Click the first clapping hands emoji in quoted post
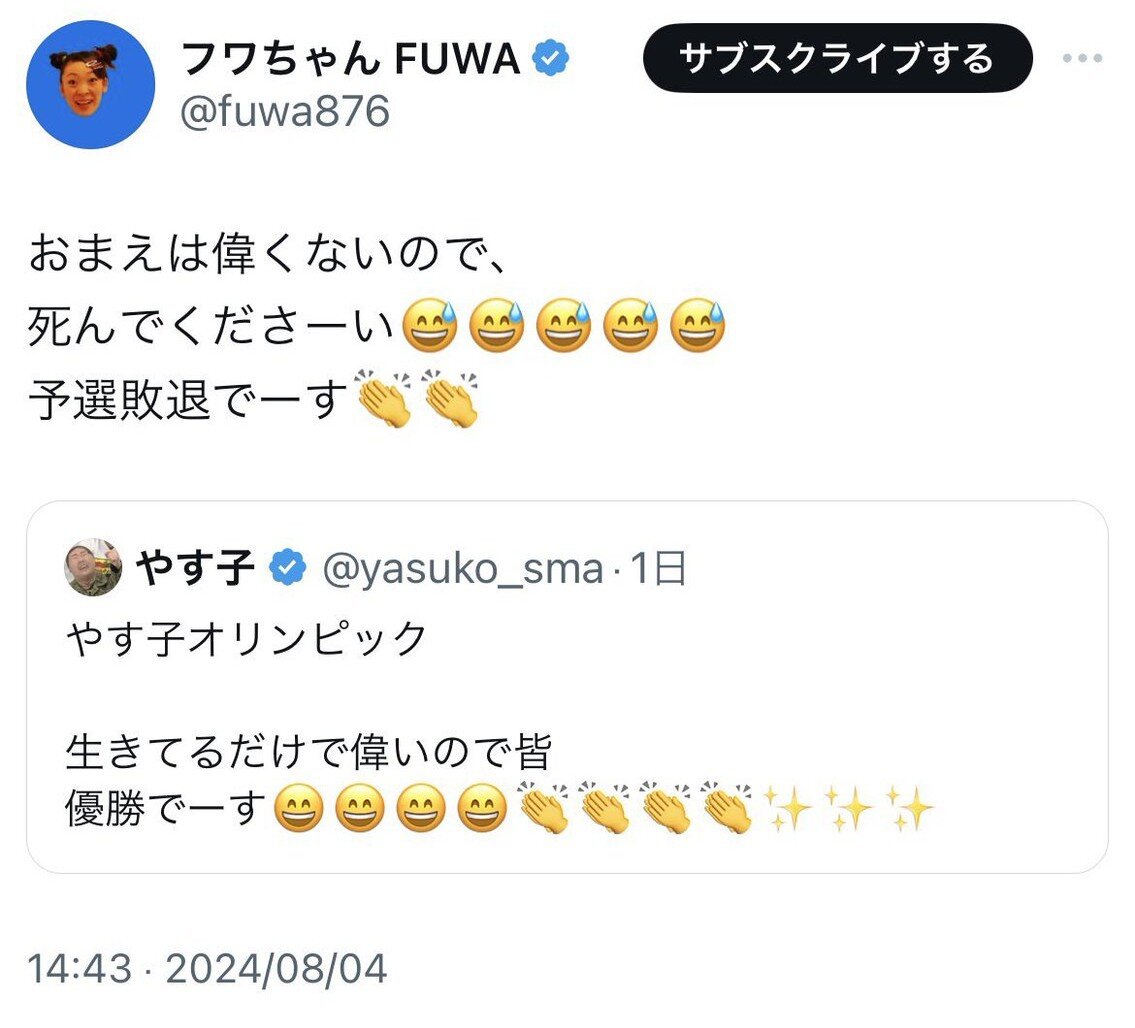 544,808
